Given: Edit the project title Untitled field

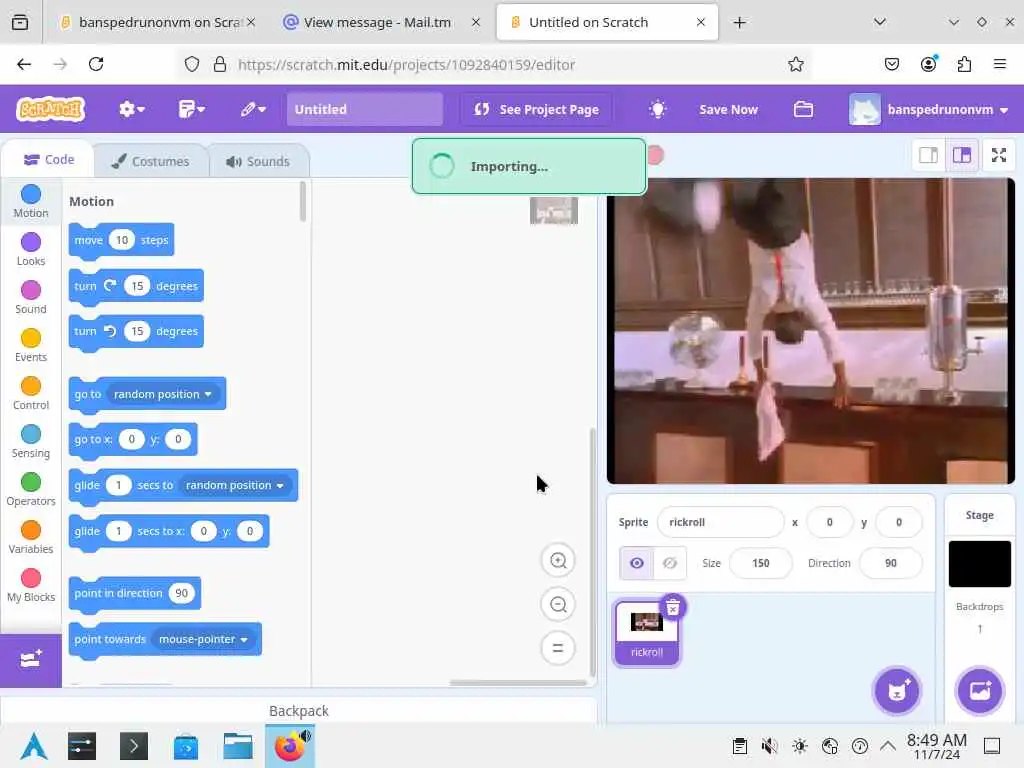Looking at the screenshot, I should pos(364,109).
